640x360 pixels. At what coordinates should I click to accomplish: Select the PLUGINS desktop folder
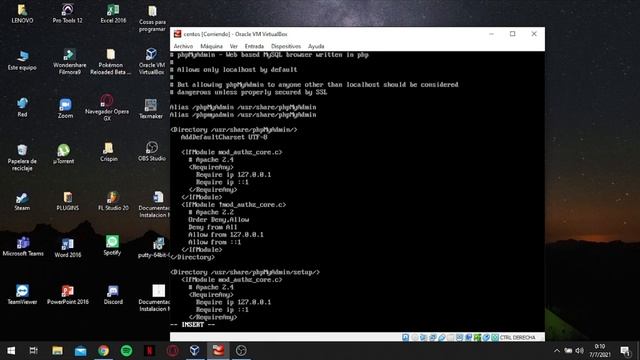(68, 201)
